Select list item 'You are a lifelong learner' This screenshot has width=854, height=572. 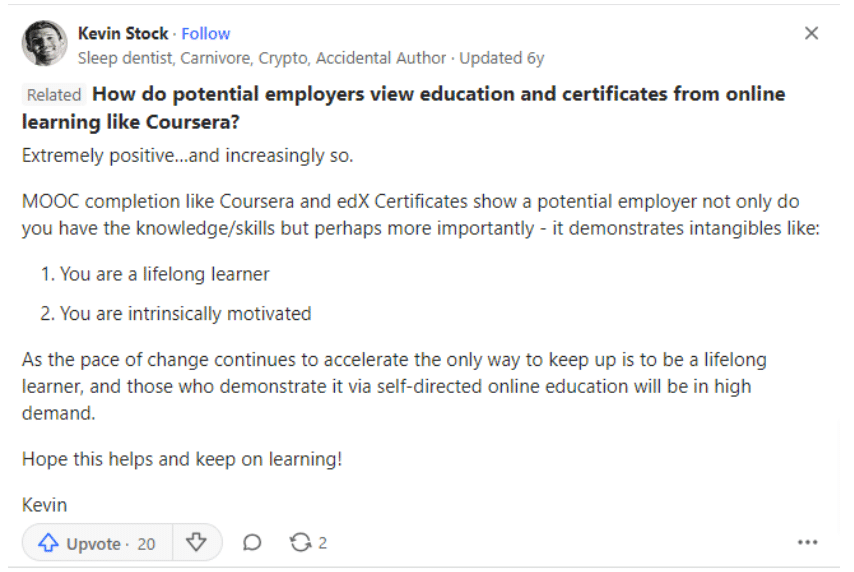[164, 274]
